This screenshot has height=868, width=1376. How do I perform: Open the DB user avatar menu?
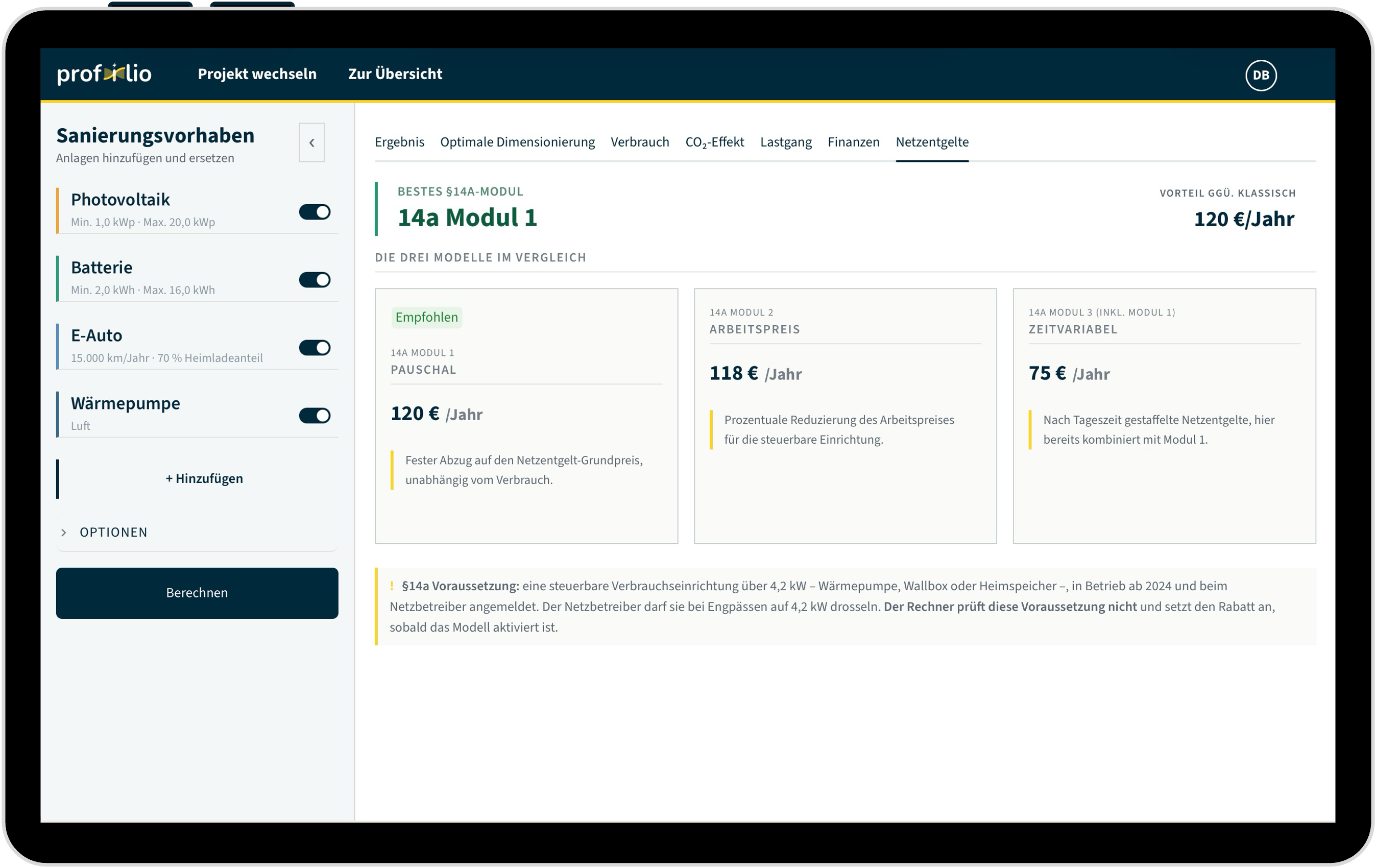coord(1261,75)
